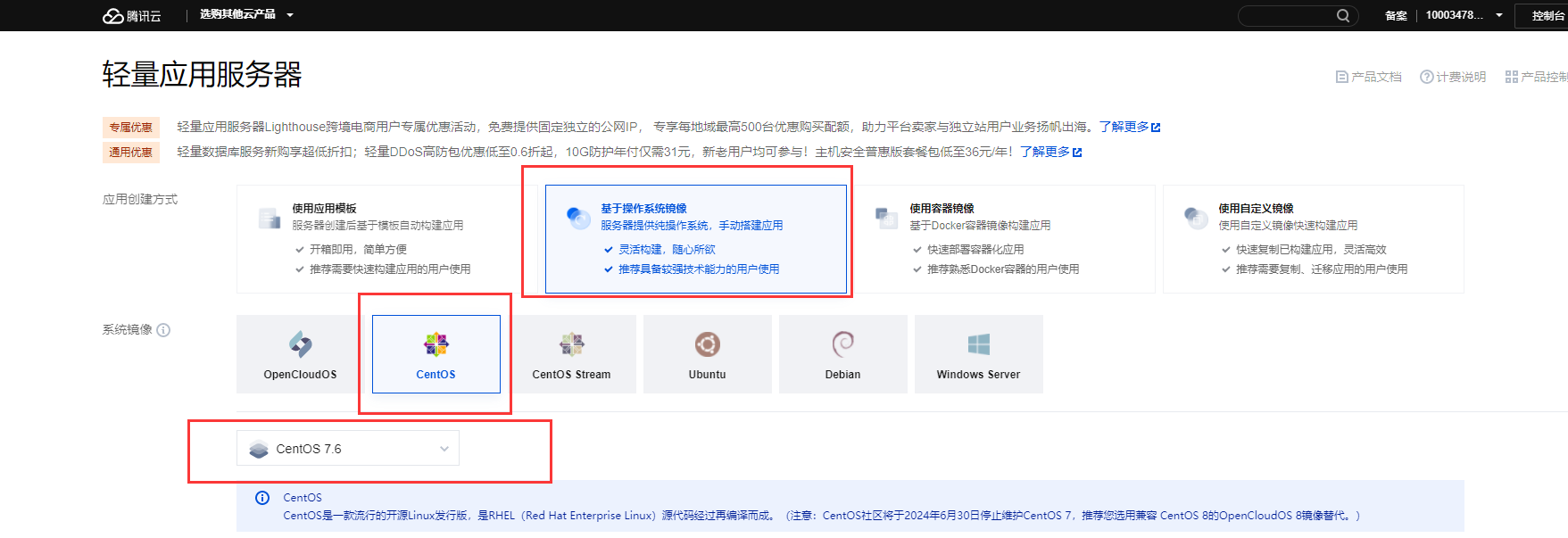Click the info icon in CentOS notice
The image size is (1568, 538).
click(262, 498)
